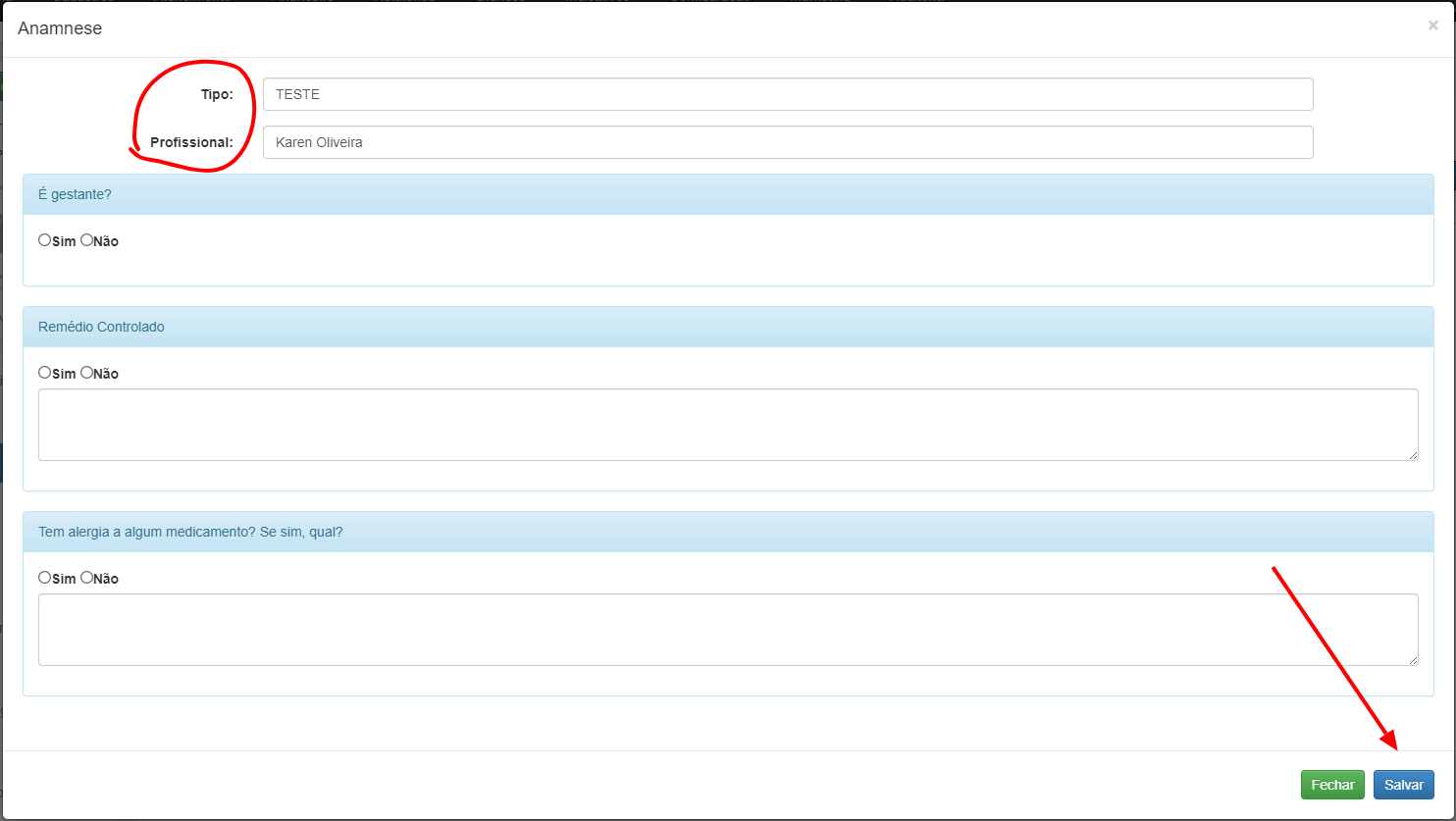1456x821 pixels.
Task: Click the Anamnese dialog title
Action: [60, 28]
